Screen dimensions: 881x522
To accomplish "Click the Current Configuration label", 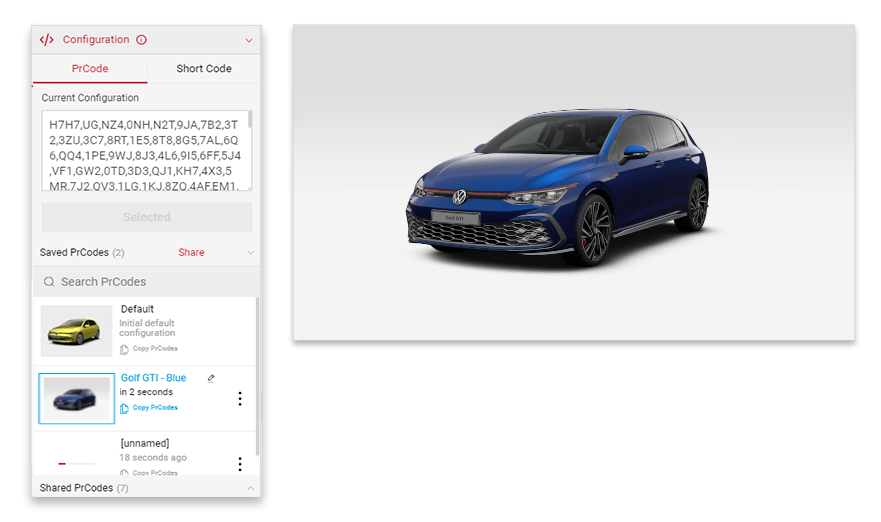I will (90, 98).
